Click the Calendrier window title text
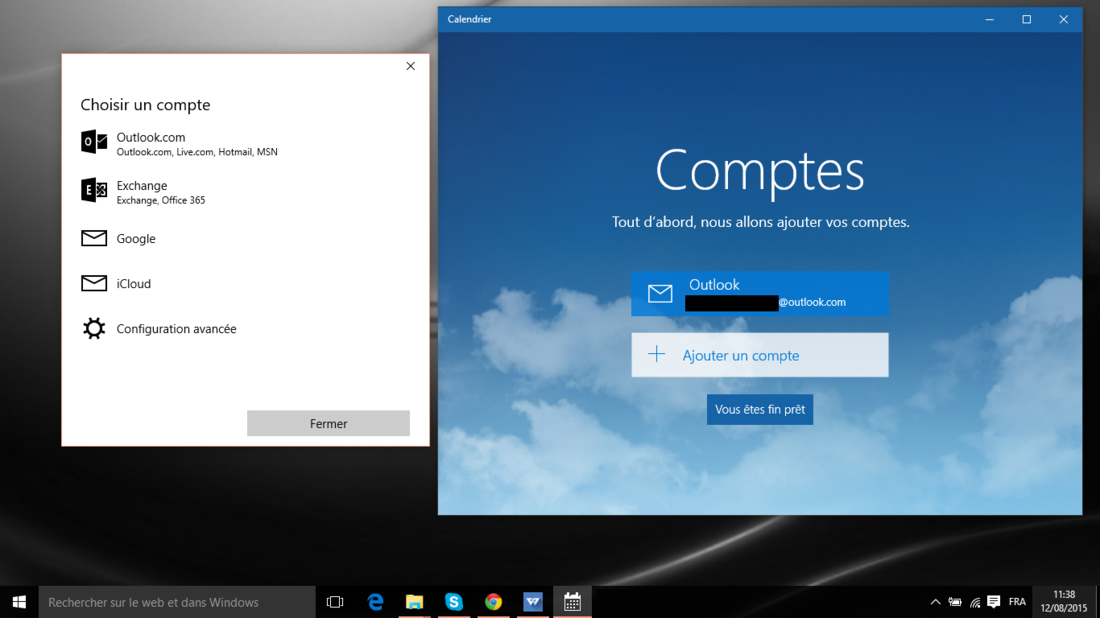Viewport: 1100px width, 618px height. 469,20
